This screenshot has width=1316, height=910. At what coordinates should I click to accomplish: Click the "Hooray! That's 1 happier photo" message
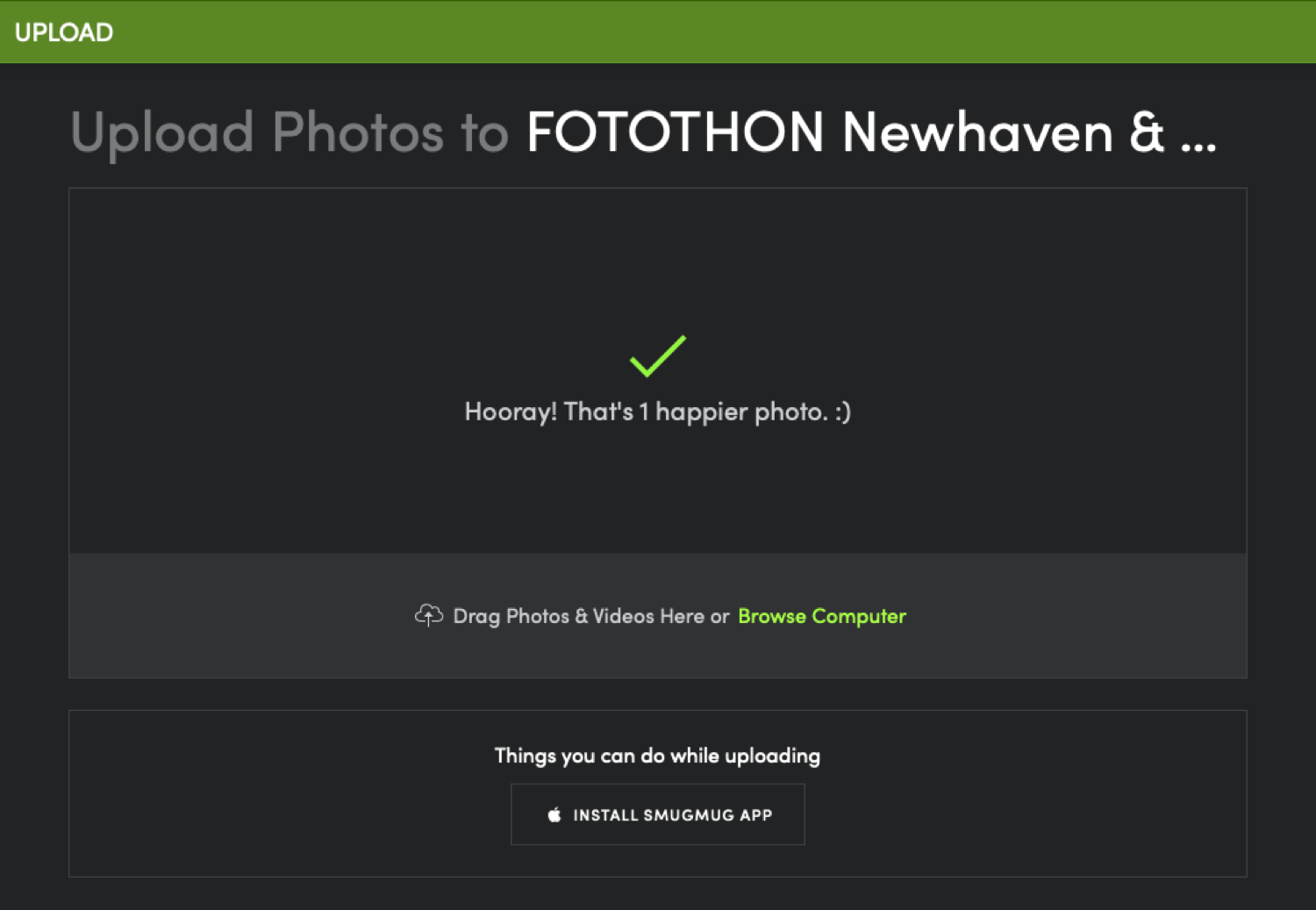(x=645, y=412)
